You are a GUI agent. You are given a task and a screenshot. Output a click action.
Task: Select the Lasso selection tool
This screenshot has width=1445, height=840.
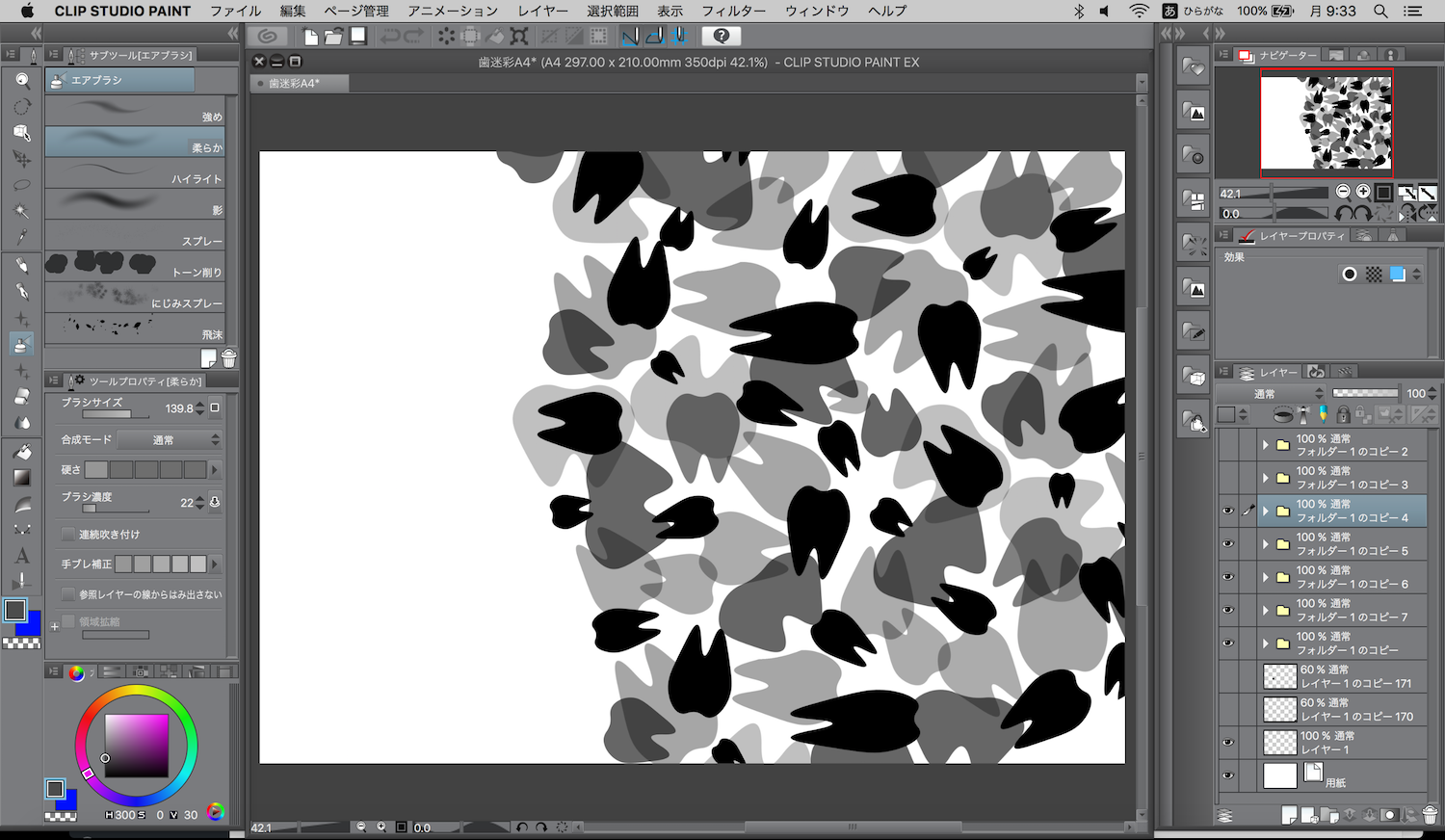point(22,185)
